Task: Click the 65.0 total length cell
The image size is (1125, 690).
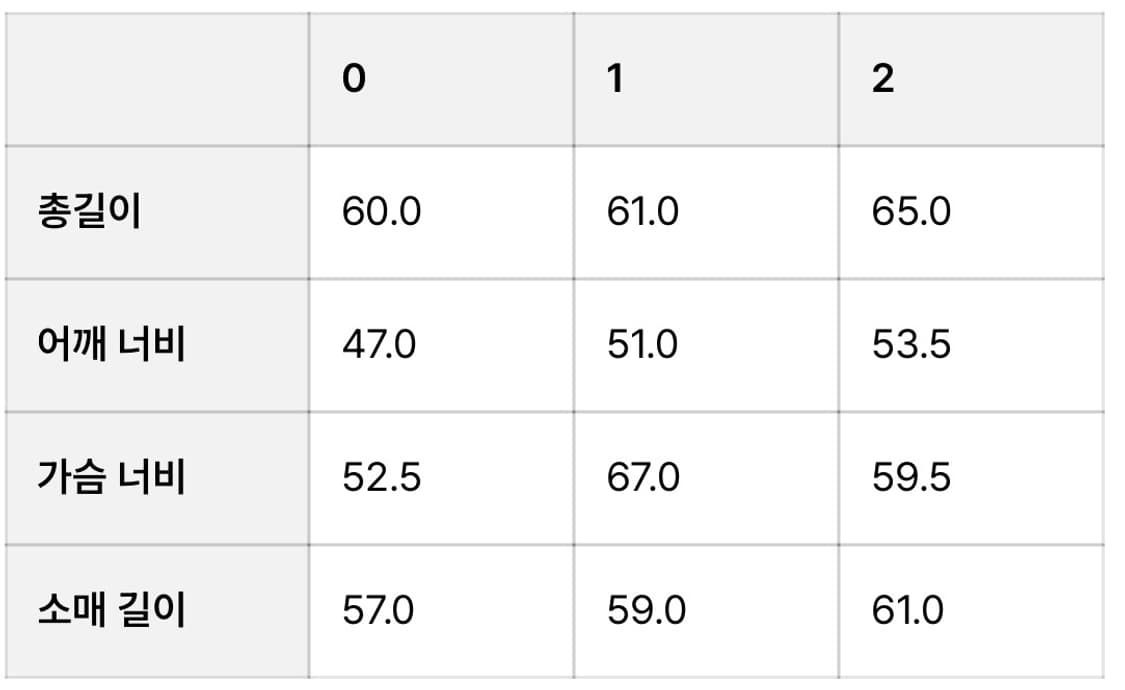Action: point(911,213)
